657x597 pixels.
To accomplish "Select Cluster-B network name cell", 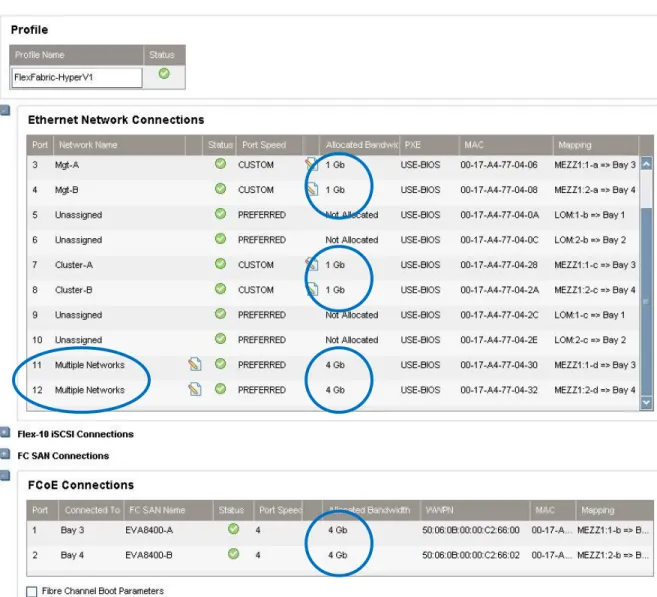I will click(x=73, y=290).
